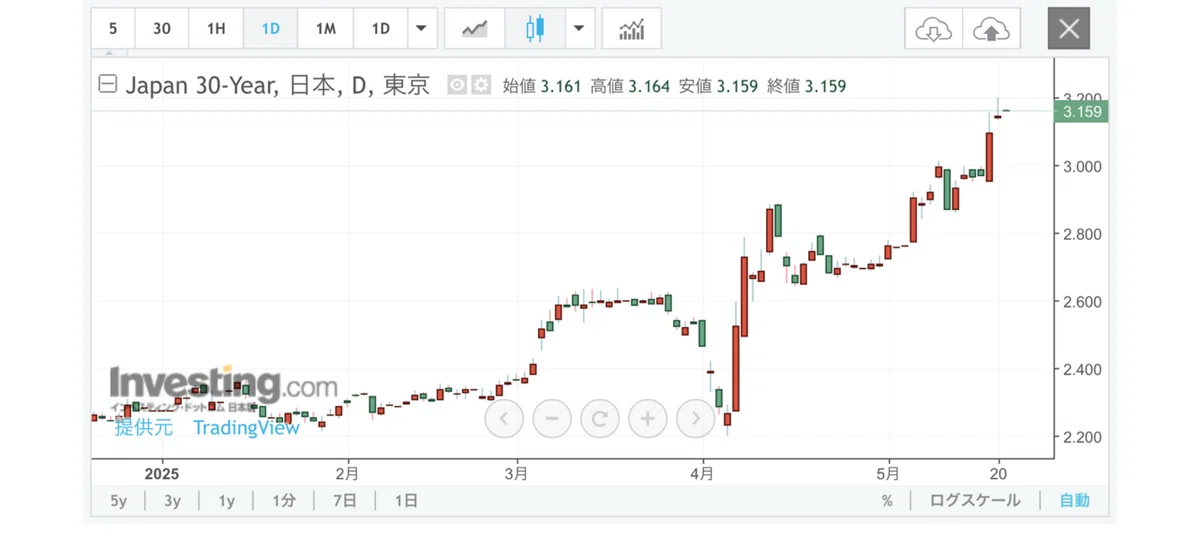Toggle 自動 auto scale
The height and width of the screenshot is (554, 1200).
[x=1075, y=501]
